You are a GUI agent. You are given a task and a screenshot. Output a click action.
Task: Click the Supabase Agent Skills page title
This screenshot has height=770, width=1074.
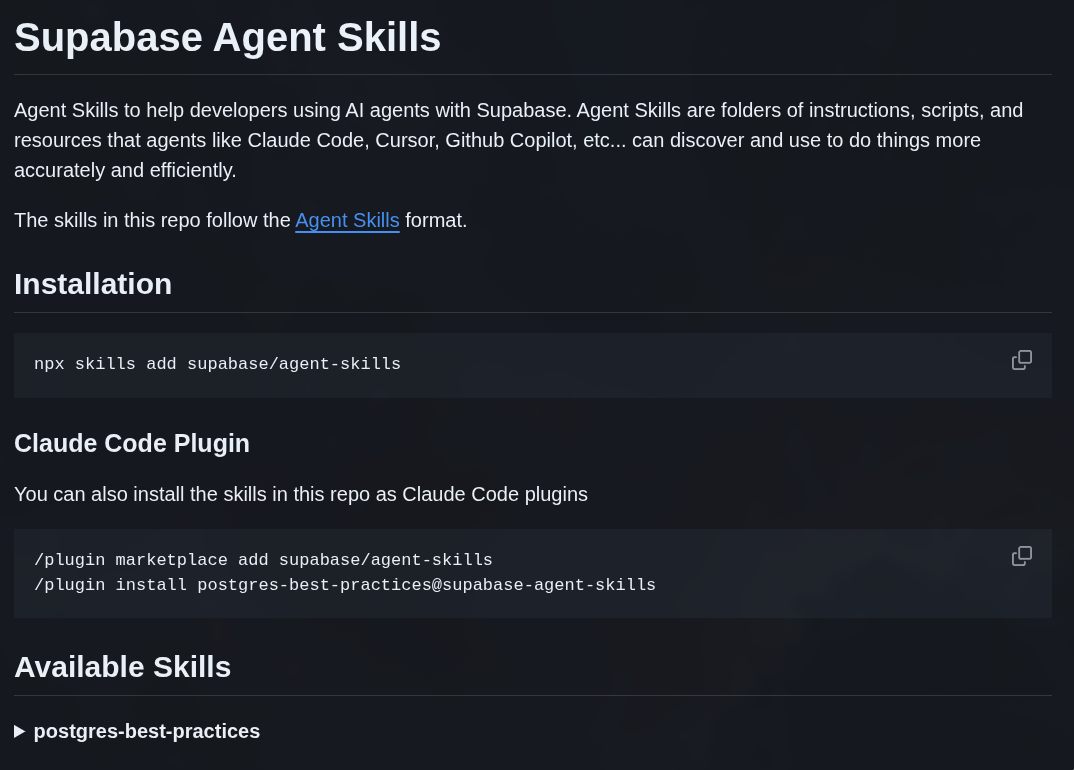pos(227,37)
